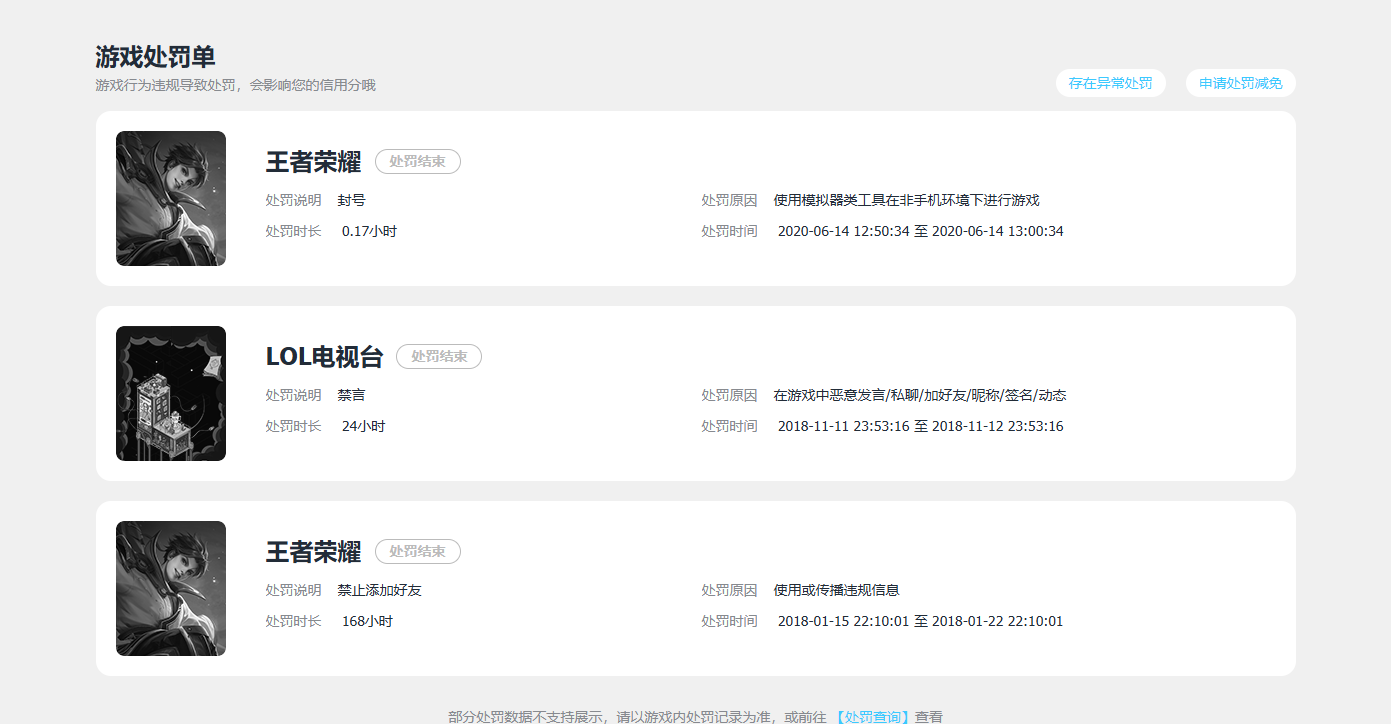The image size is (1391, 724).
Task: Follow the 【处罚查询】 link in the footer
Action: [x=871, y=716]
